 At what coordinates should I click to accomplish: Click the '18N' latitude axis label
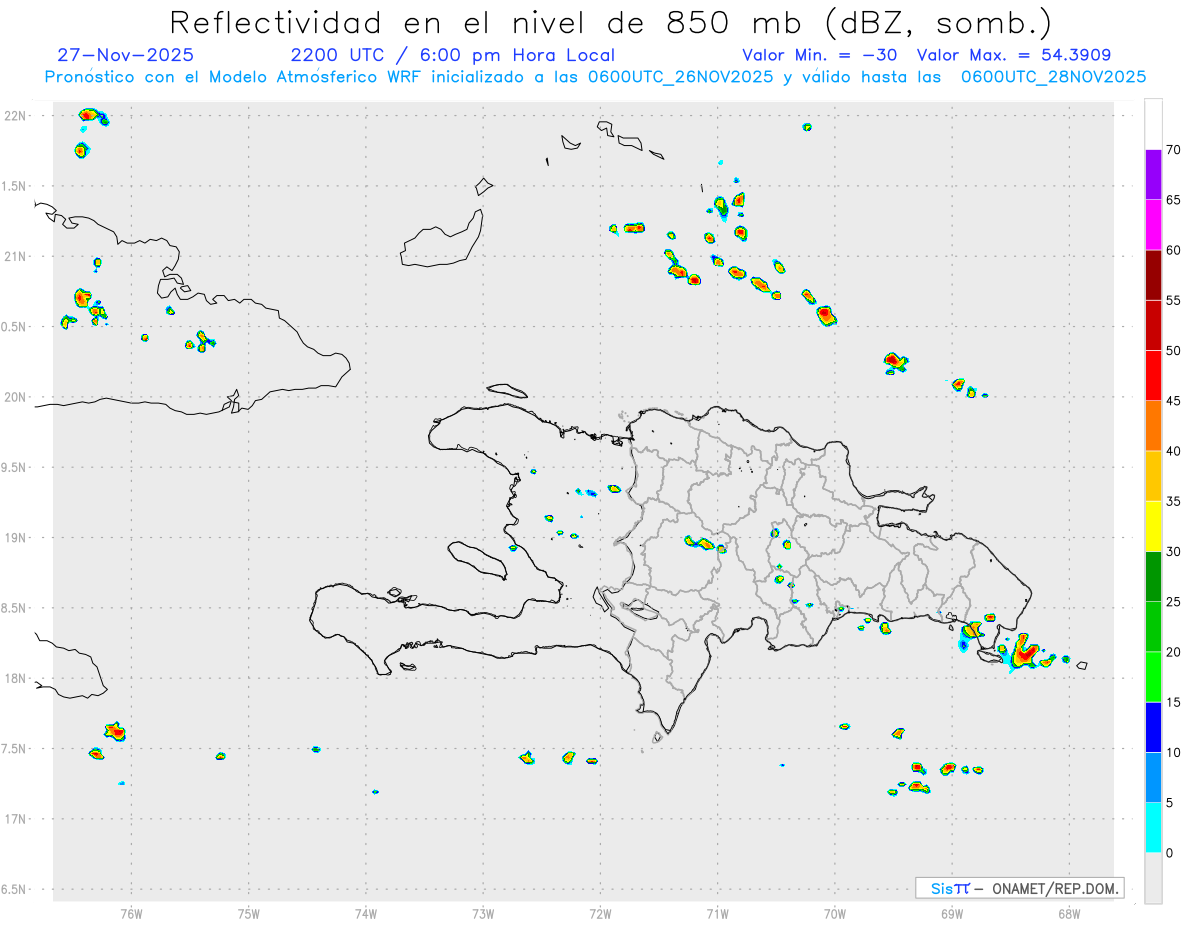pos(15,679)
